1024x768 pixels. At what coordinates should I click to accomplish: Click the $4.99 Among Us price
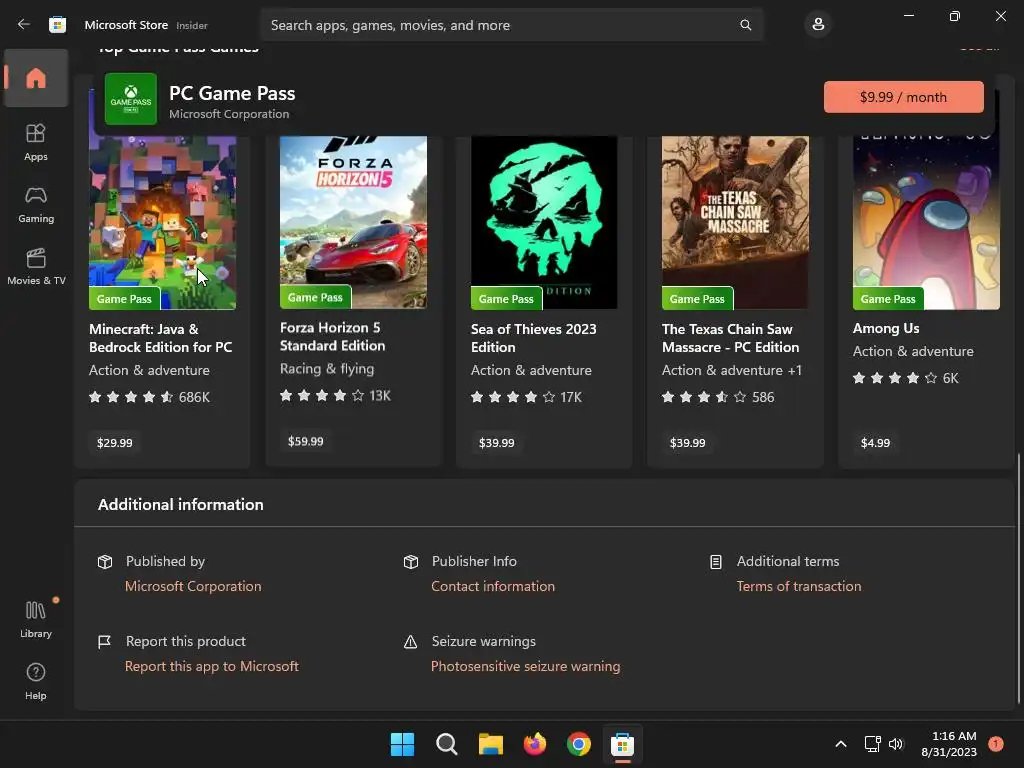[875, 443]
